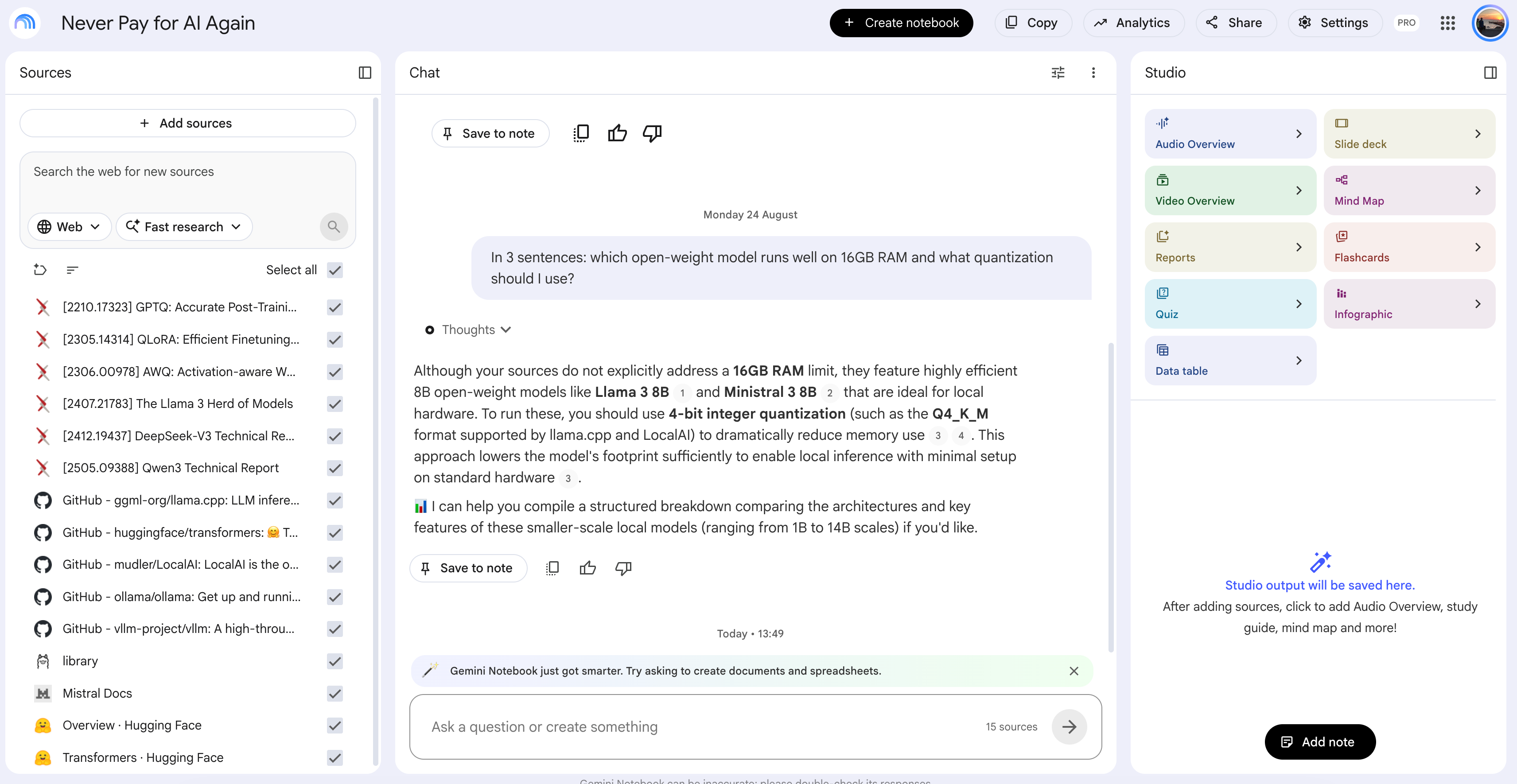The width and height of the screenshot is (1517, 784).
Task: Uncheck the DeepSeek-V3 source checkbox
Action: tap(335, 436)
